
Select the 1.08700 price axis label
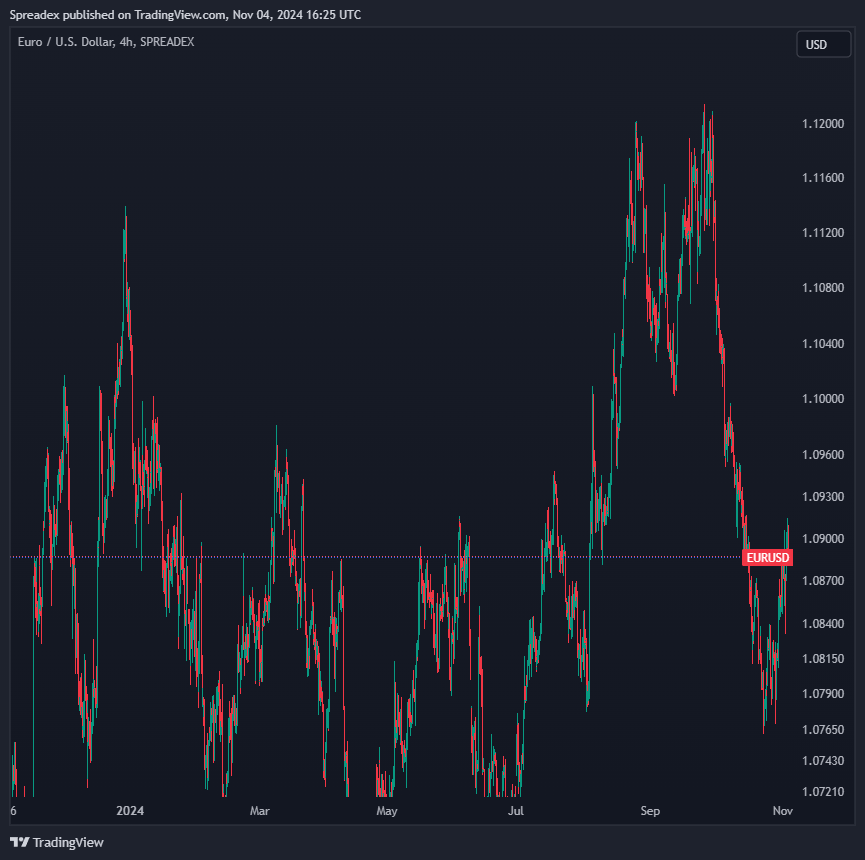point(823,580)
